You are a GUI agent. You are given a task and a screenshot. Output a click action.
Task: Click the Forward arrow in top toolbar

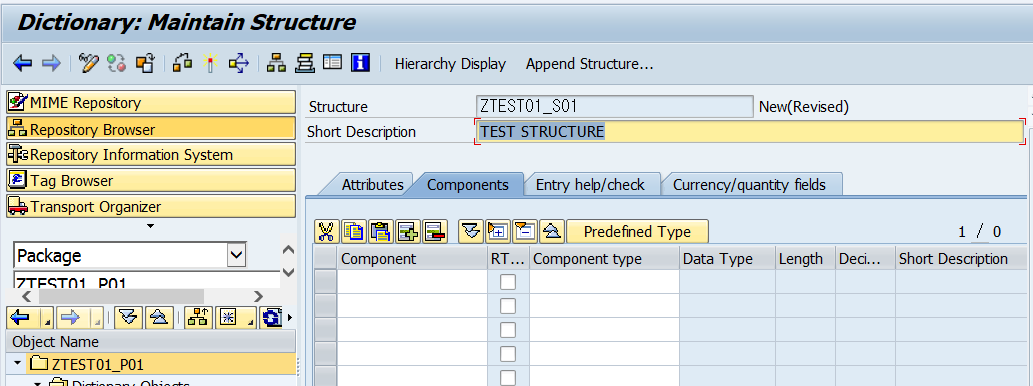coord(51,63)
